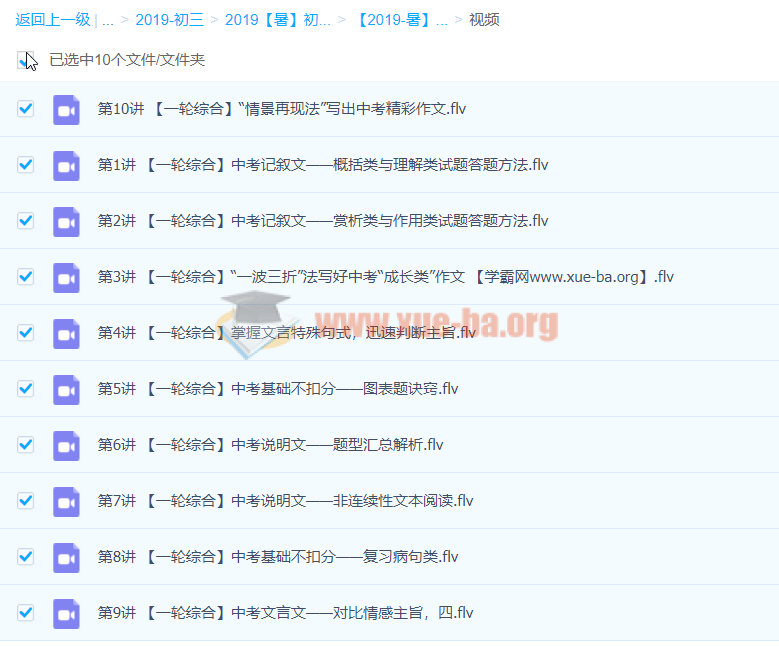Click video icon beside 第6讲 file

(66, 445)
